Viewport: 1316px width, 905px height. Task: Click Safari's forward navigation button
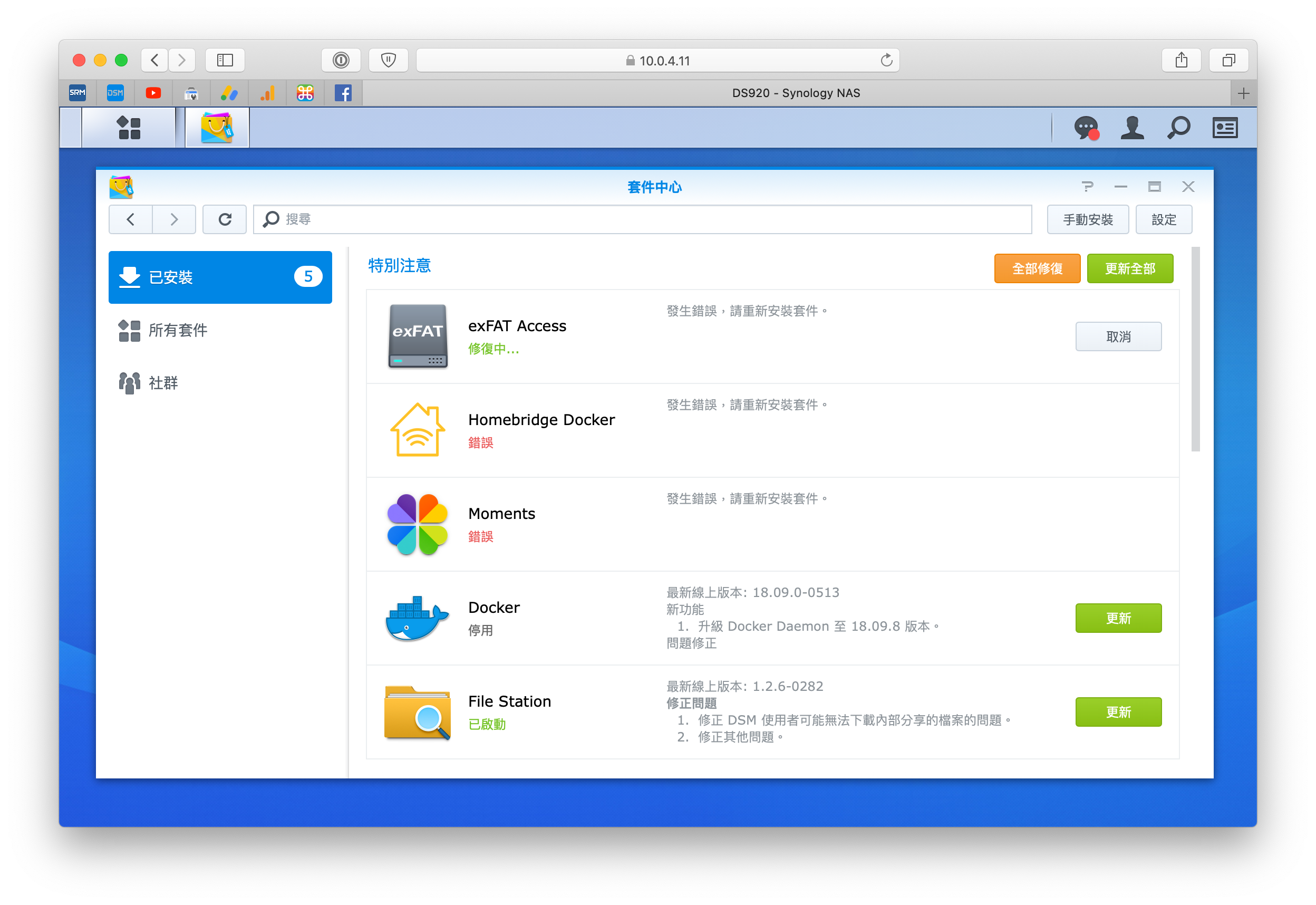(181, 60)
